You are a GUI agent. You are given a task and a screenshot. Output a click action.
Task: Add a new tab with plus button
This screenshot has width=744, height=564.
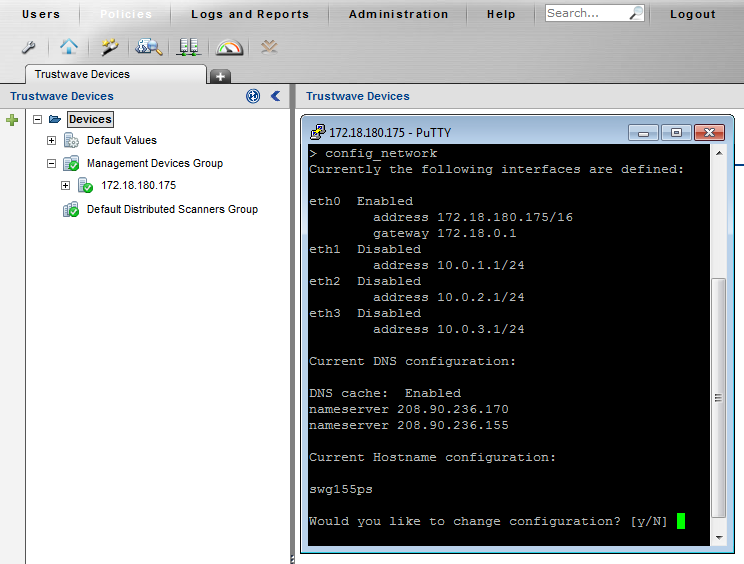(x=220, y=76)
